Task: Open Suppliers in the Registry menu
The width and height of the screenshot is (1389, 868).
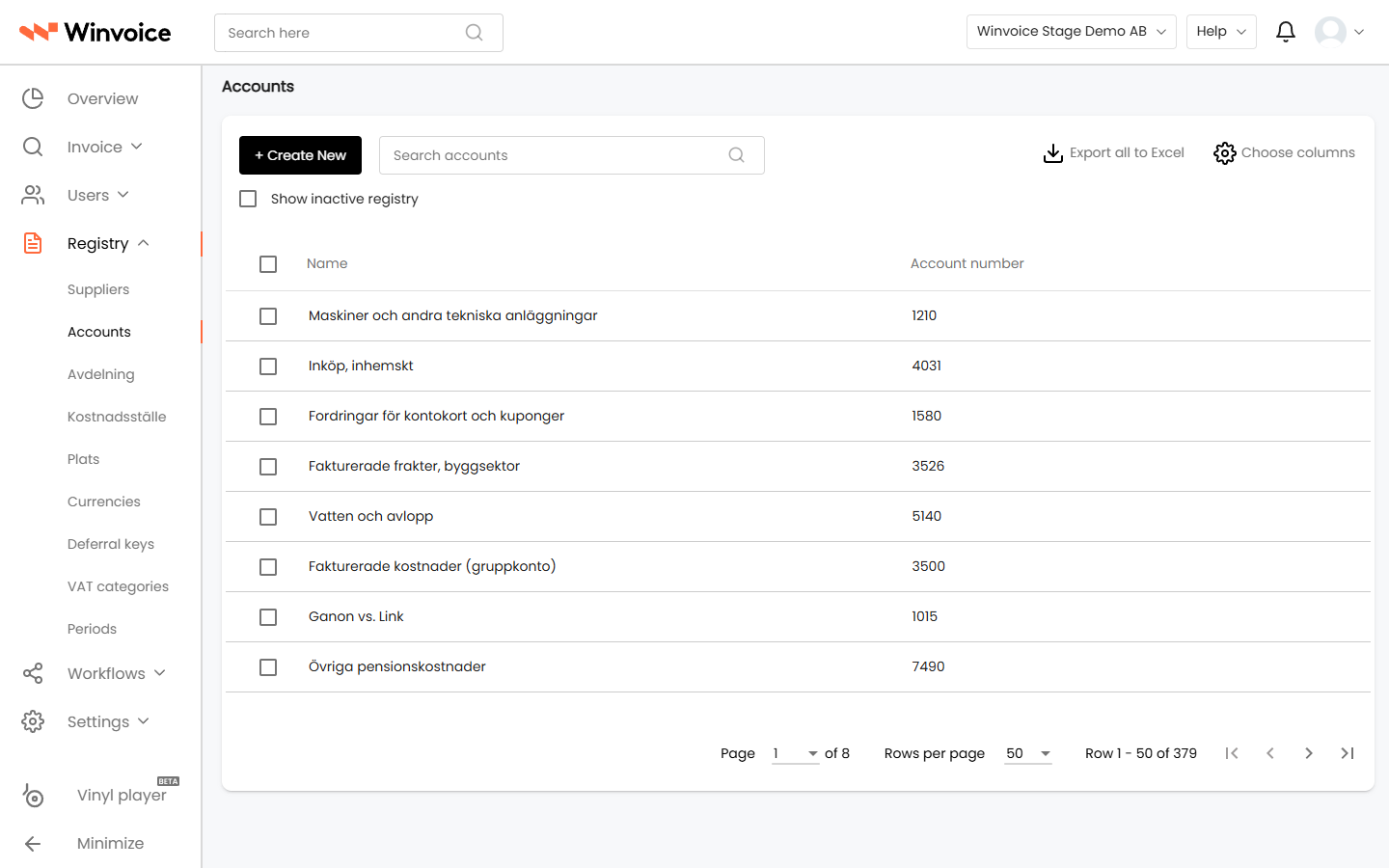Action: point(98,289)
